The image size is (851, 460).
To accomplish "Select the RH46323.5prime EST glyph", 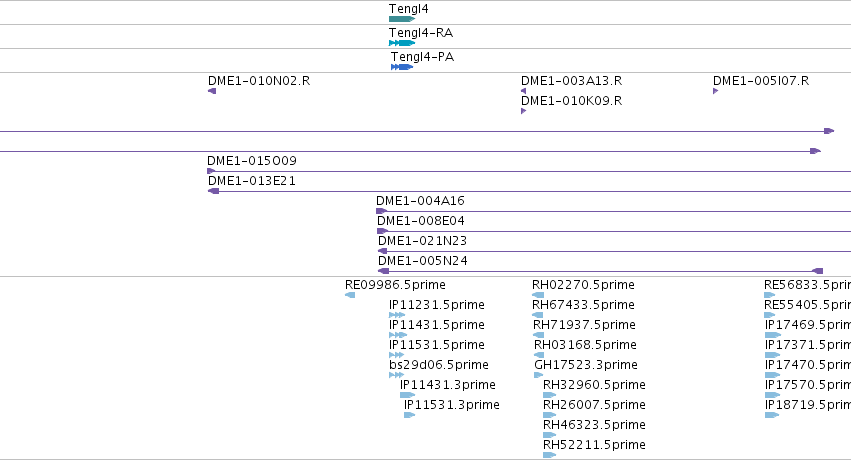I will click(550, 436).
